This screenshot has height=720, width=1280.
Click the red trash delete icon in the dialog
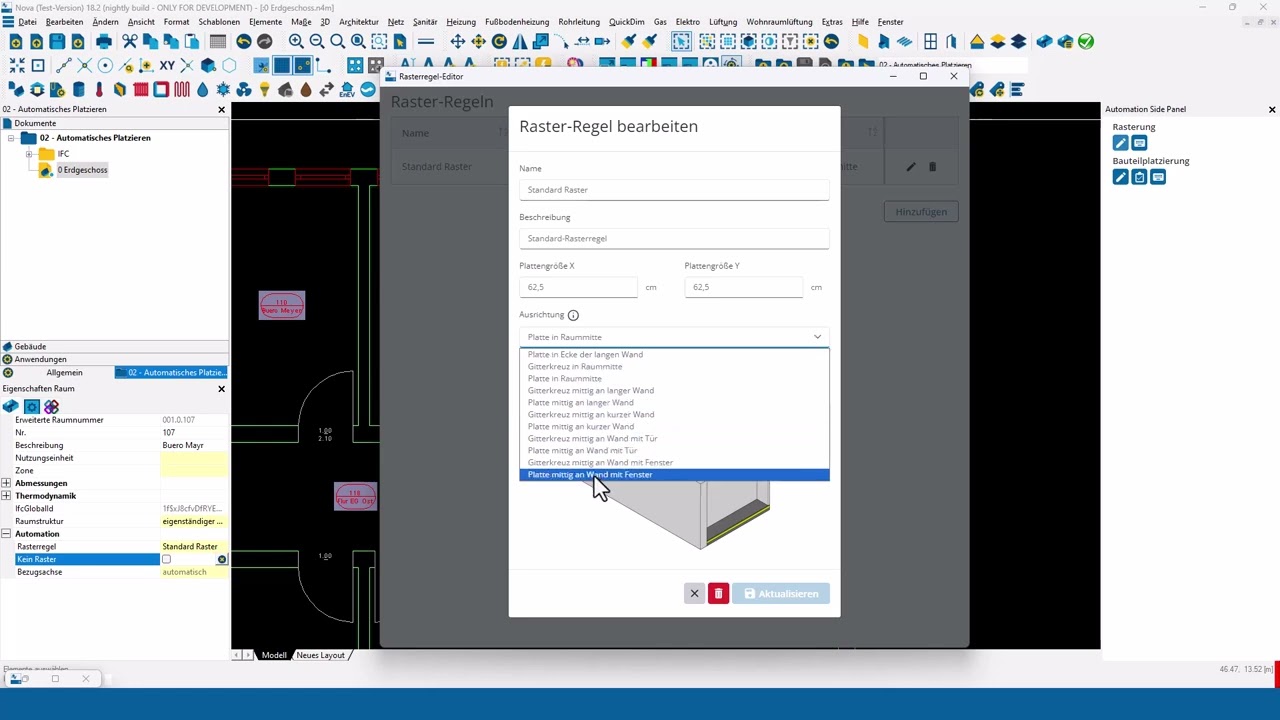pyautogui.click(x=718, y=594)
